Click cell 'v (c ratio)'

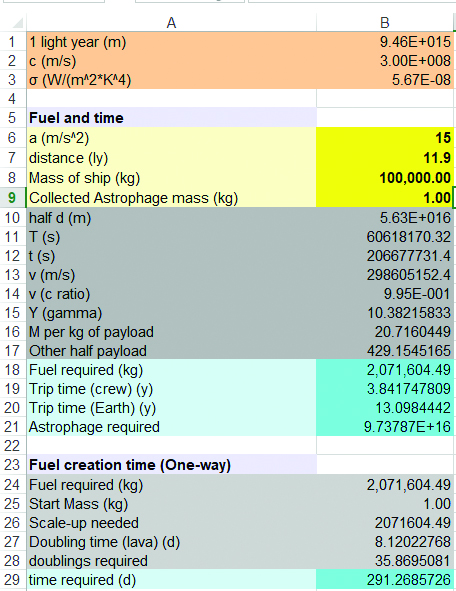(x=171, y=294)
